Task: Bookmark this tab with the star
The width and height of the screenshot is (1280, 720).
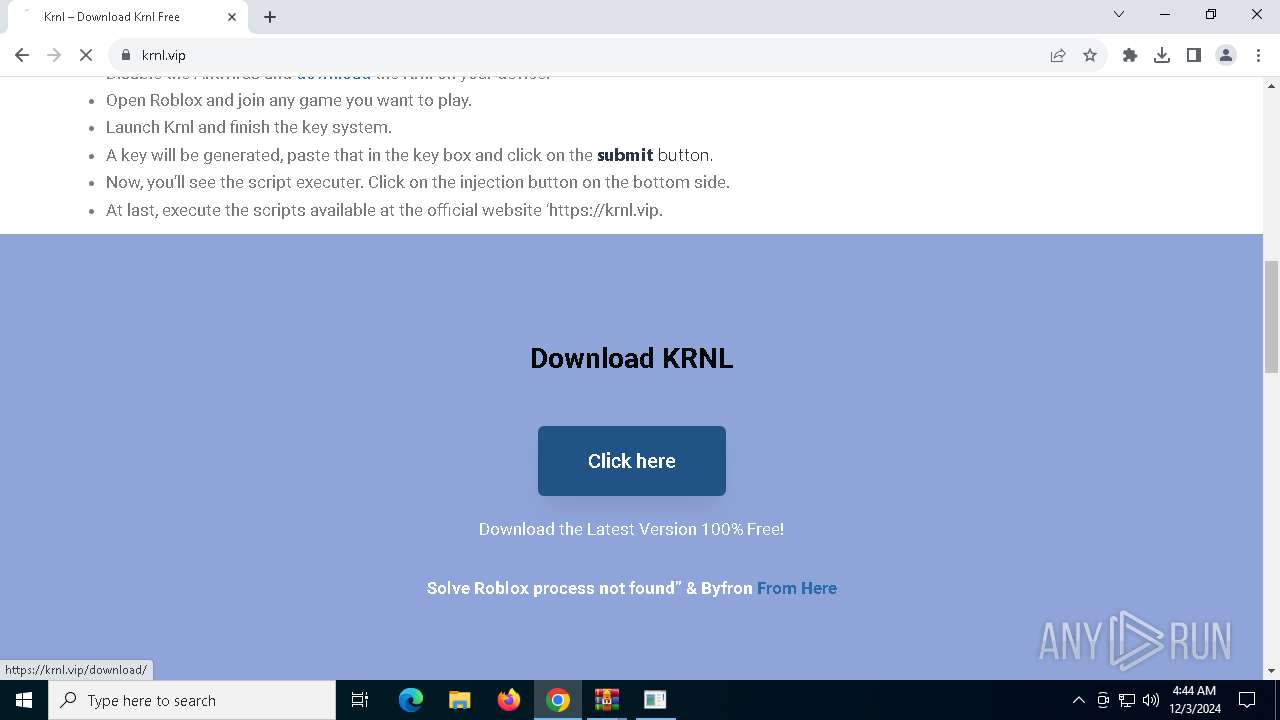Action: (1090, 55)
